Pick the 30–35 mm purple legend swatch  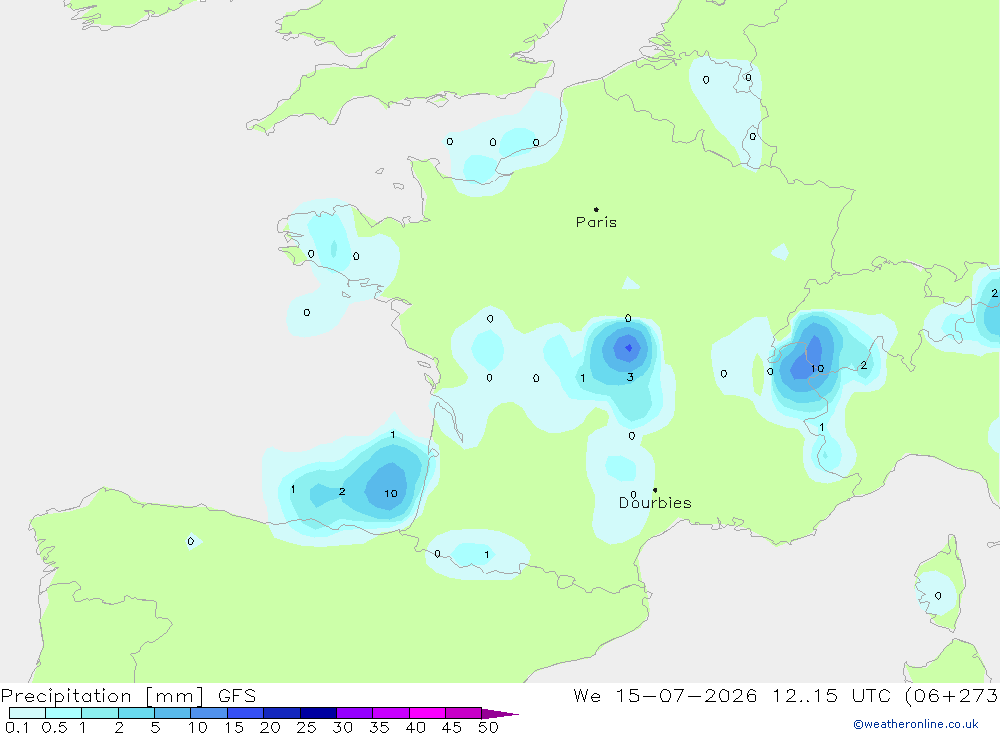pos(355,713)
